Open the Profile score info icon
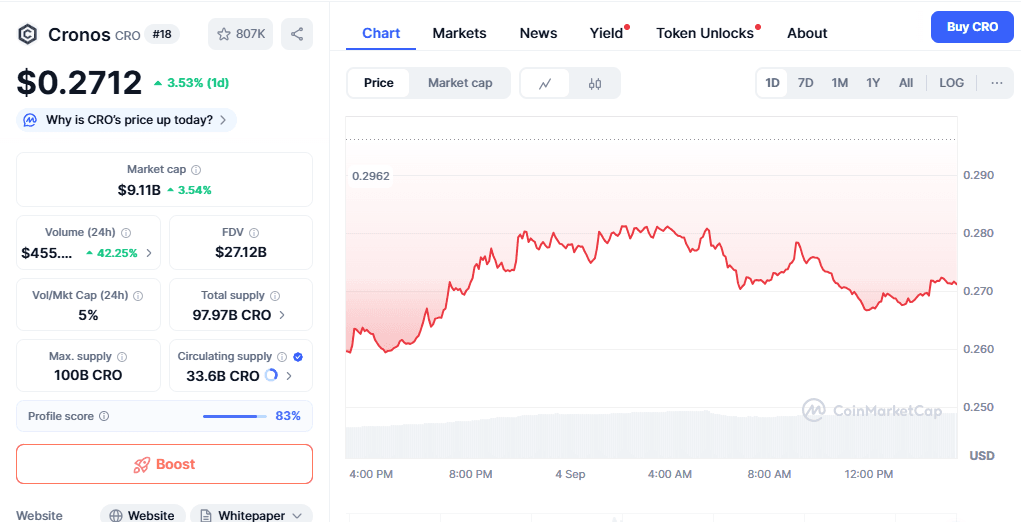Image resolution: width=1021 pixels, height=522 pixels. [104, 416]
